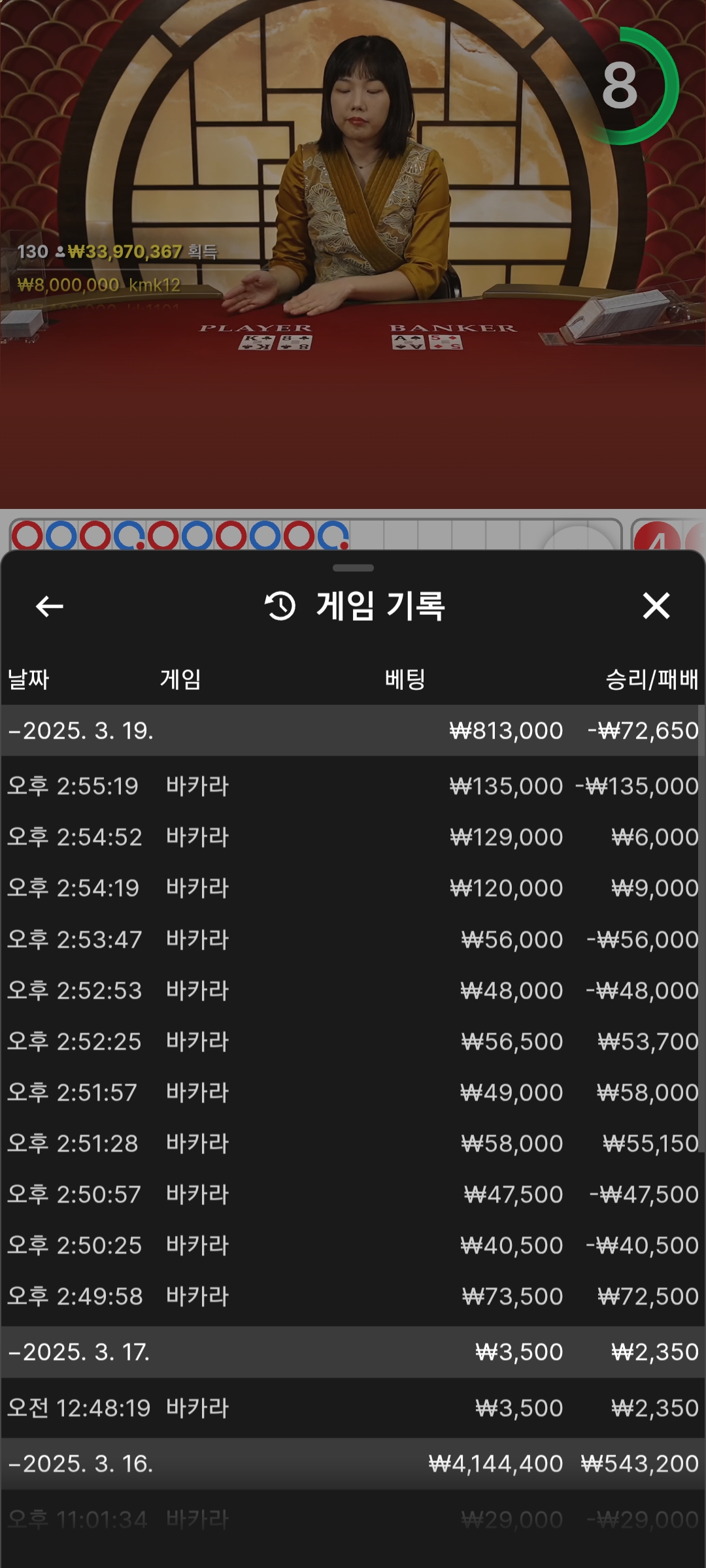
Task: Collapse the 2025. 3. 16. date group
Action: [81, 1463]
